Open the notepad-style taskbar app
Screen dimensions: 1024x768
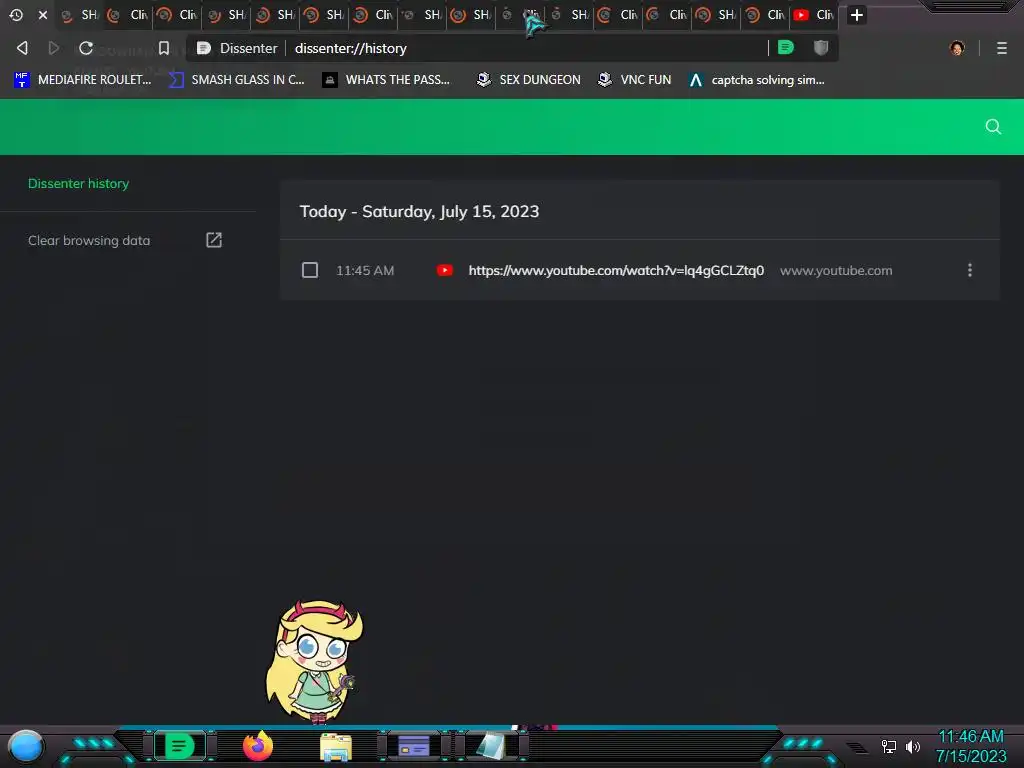click(491, 746)
